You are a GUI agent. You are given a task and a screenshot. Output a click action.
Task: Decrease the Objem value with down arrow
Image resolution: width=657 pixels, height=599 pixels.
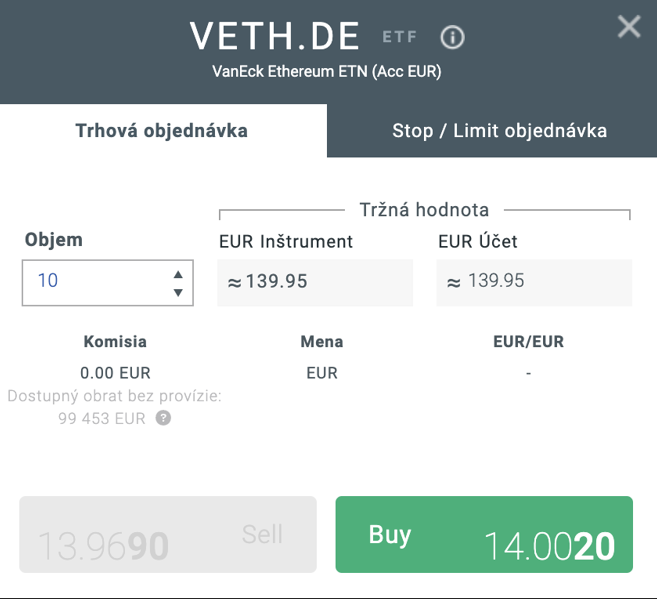178,292
